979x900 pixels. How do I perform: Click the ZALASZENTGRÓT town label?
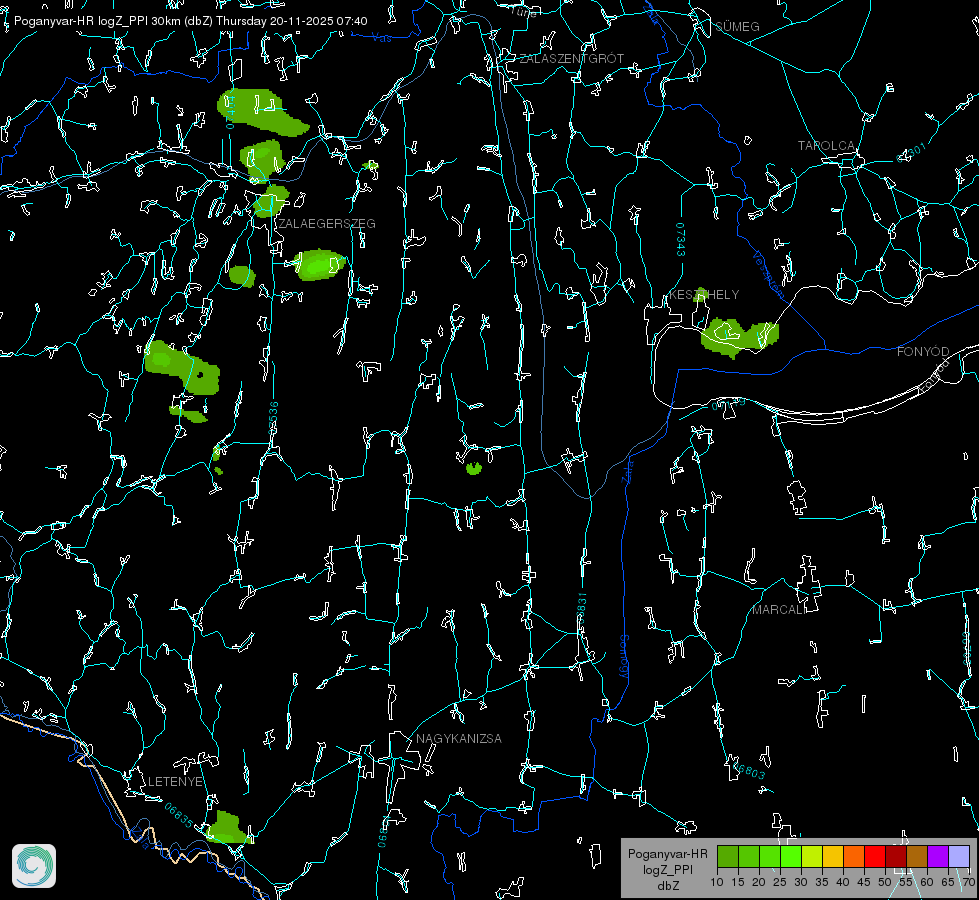point(571,58)
